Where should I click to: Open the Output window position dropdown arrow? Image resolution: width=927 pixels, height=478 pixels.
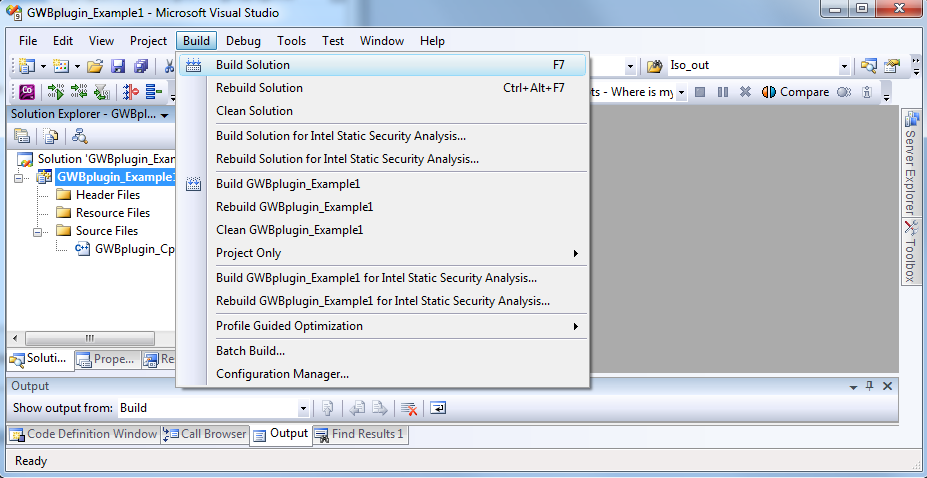coord(853,387)
